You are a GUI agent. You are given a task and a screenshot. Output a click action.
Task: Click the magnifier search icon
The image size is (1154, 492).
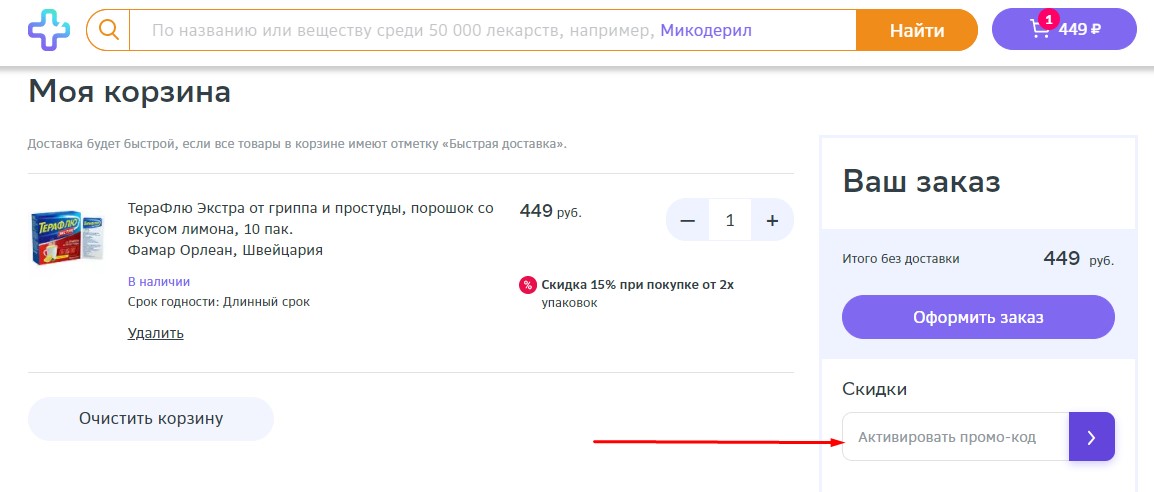pos(108,30)
